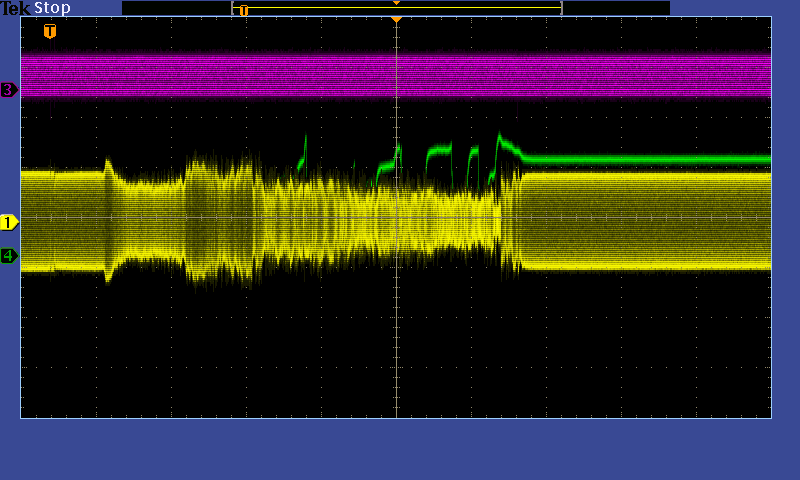Click the record bar left of the bracket
This screenshot has width=800, height=480.
(x=176, y=8)
